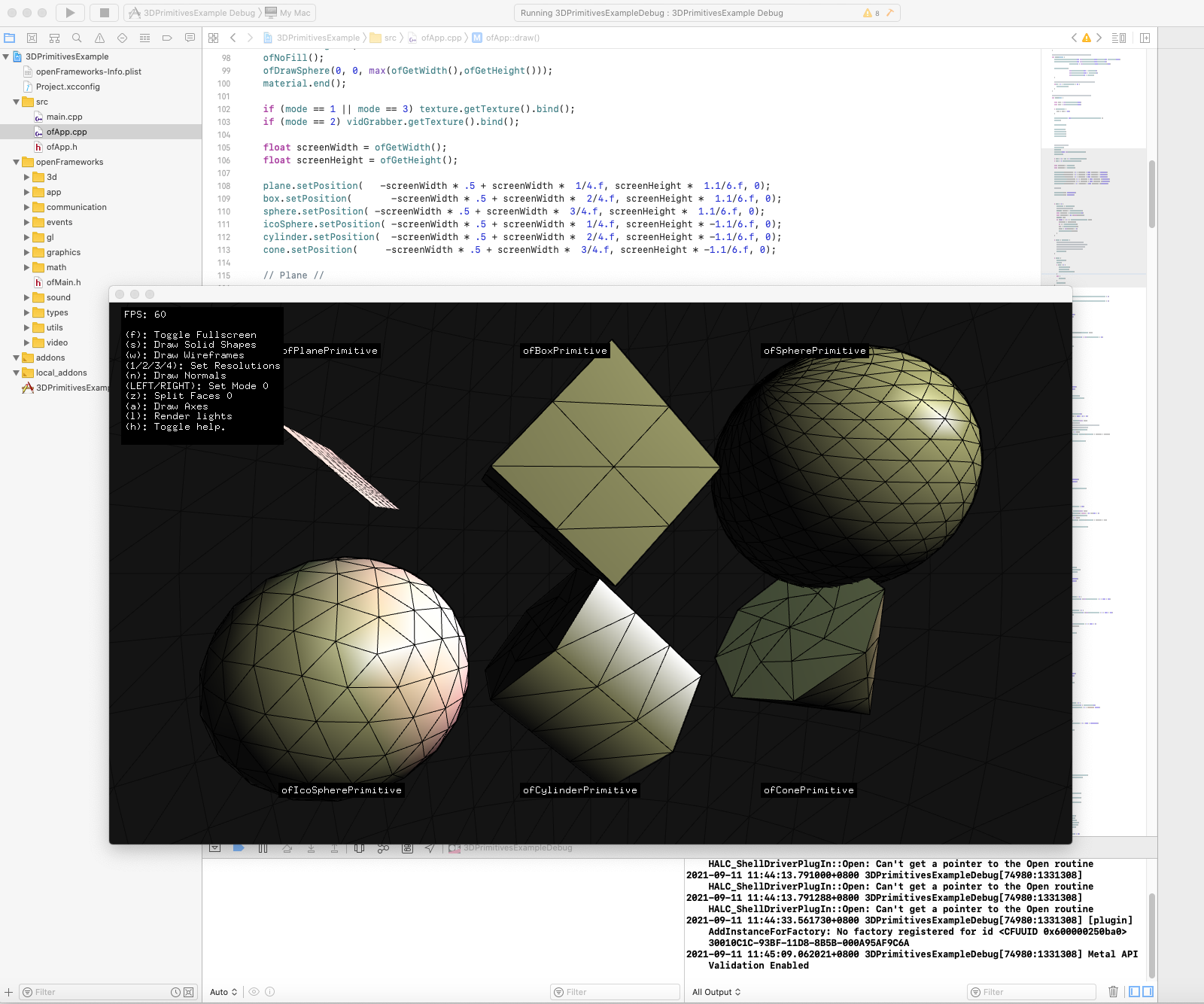Show the Breakpoint navigator
Viewport: 1204px width, 1004px height.
(167, 38)
